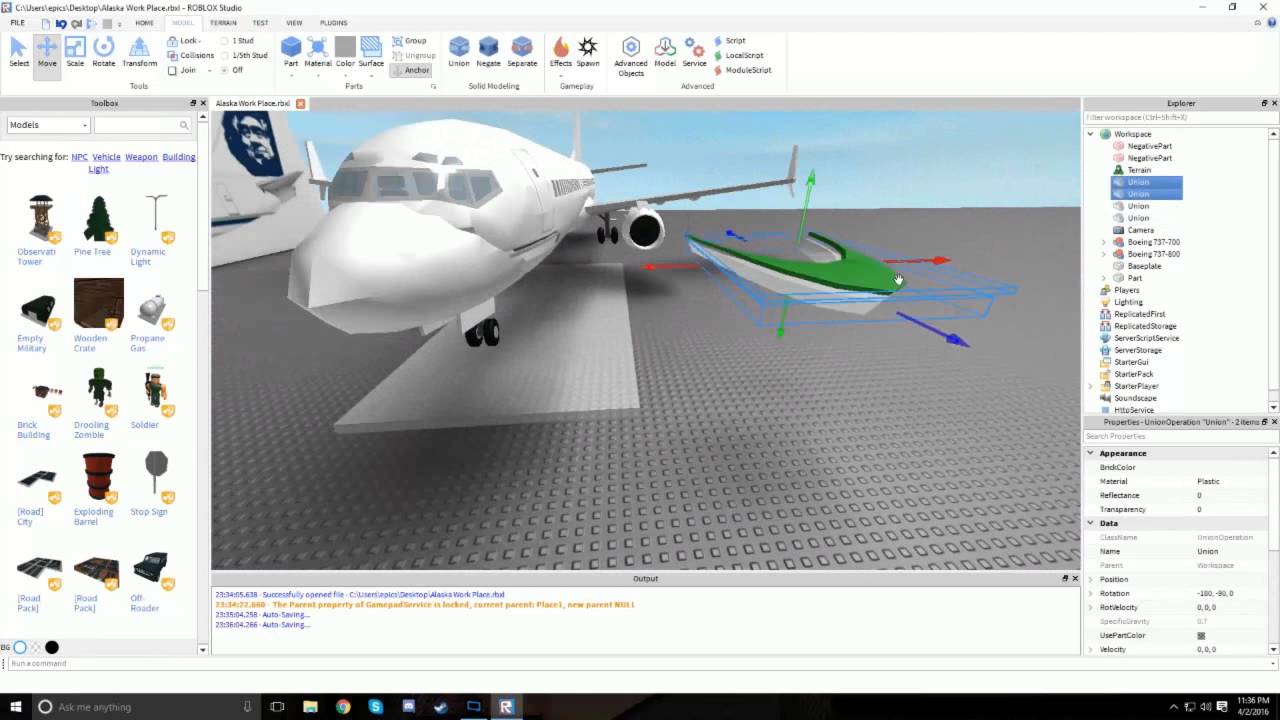Edit the BrickColor property value
This screenshot has height=720, width=1280.
click(1234, 468)
